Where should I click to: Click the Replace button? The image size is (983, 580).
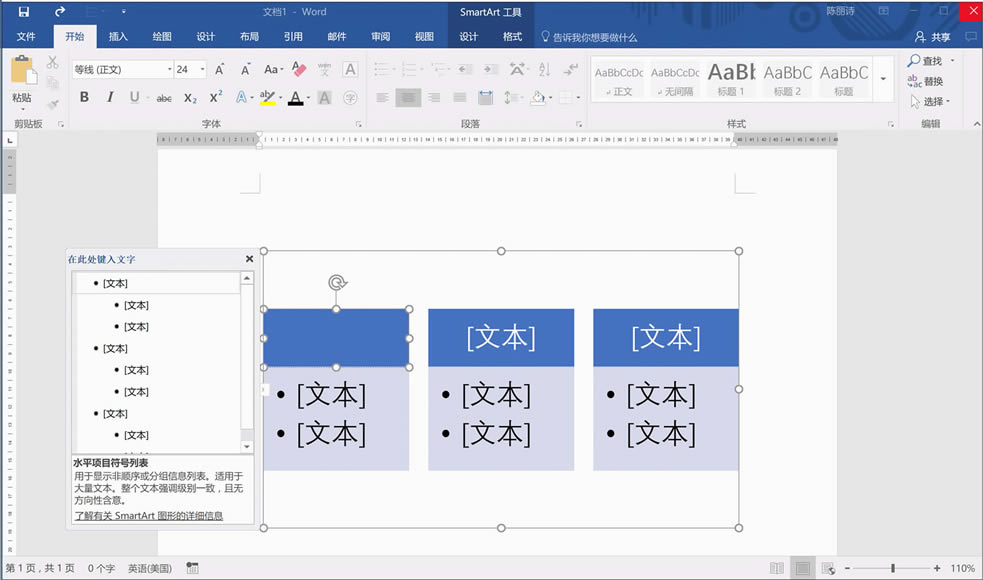click(925, 81)
